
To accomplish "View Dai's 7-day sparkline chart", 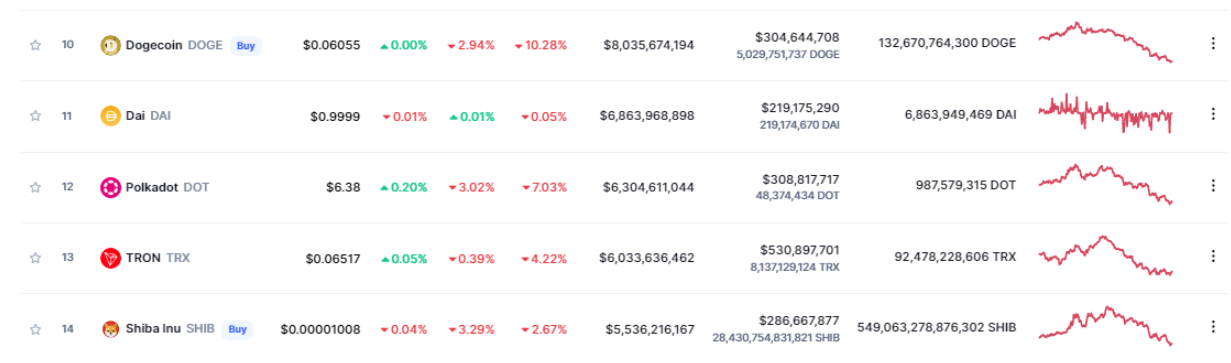I will coord(1105,114).
